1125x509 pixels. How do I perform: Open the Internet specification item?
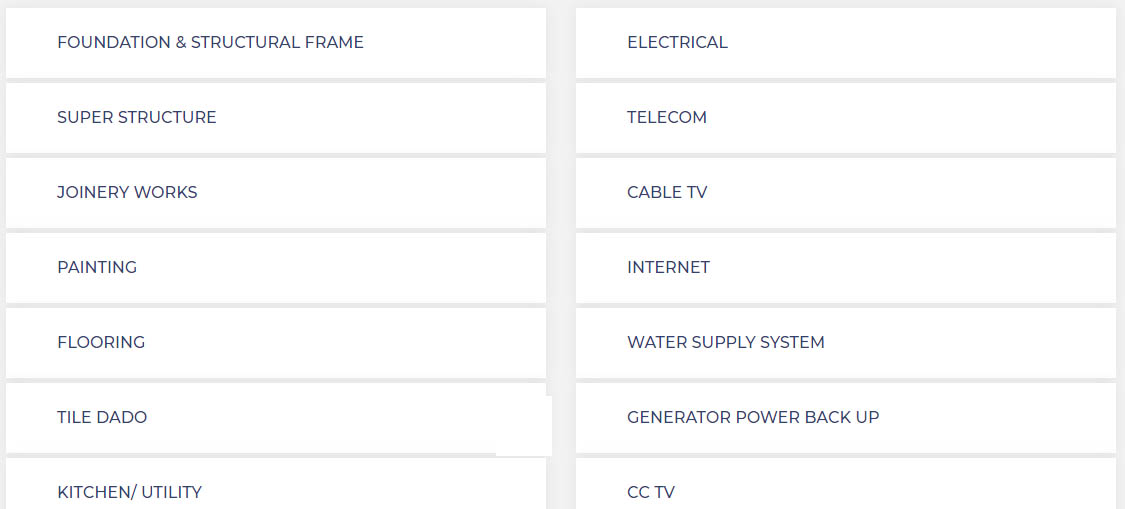click(x=846, y=268)
